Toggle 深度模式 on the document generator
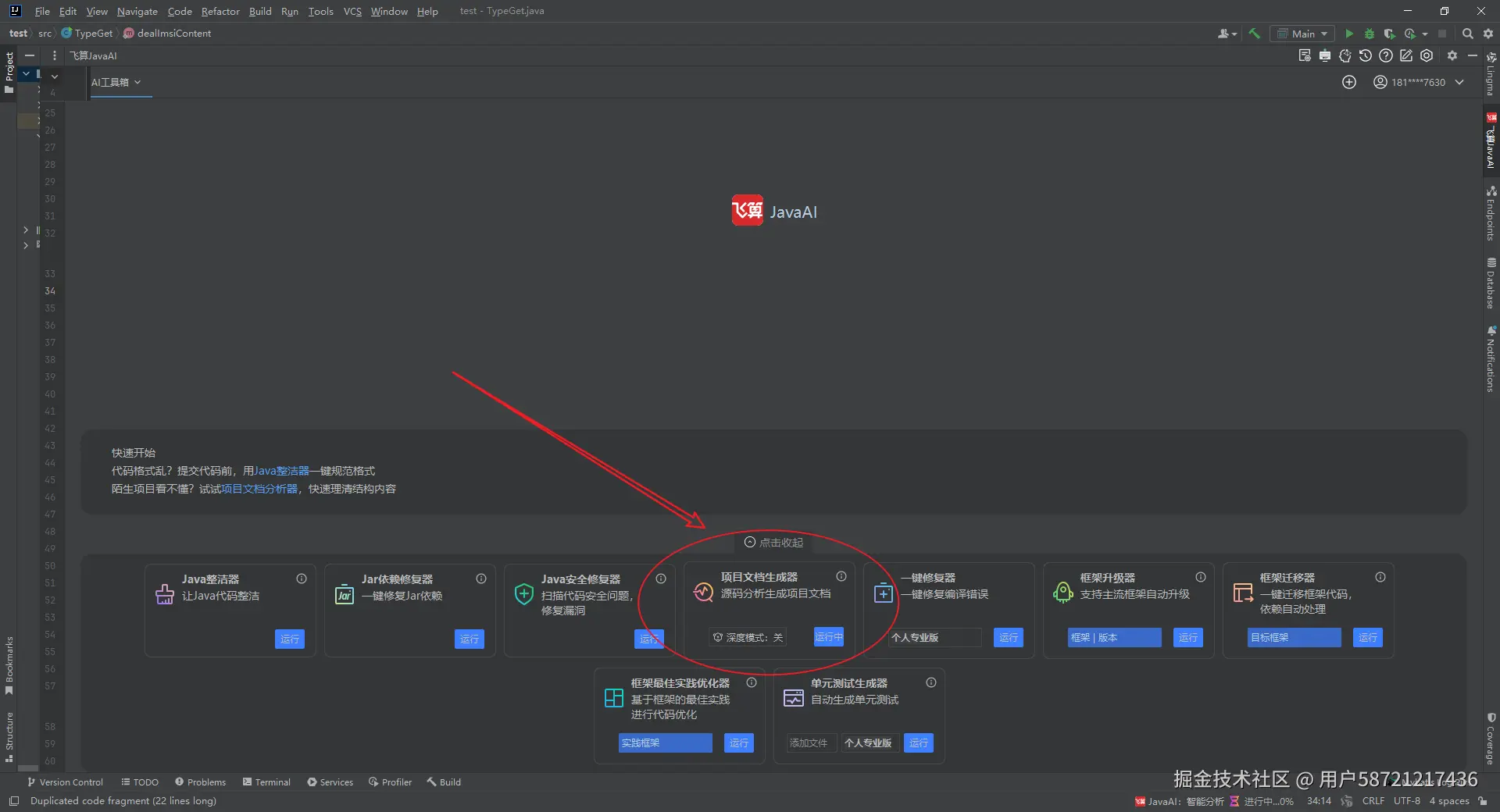The height and width of the screenshot is (812, 1500). coord(748,637)
